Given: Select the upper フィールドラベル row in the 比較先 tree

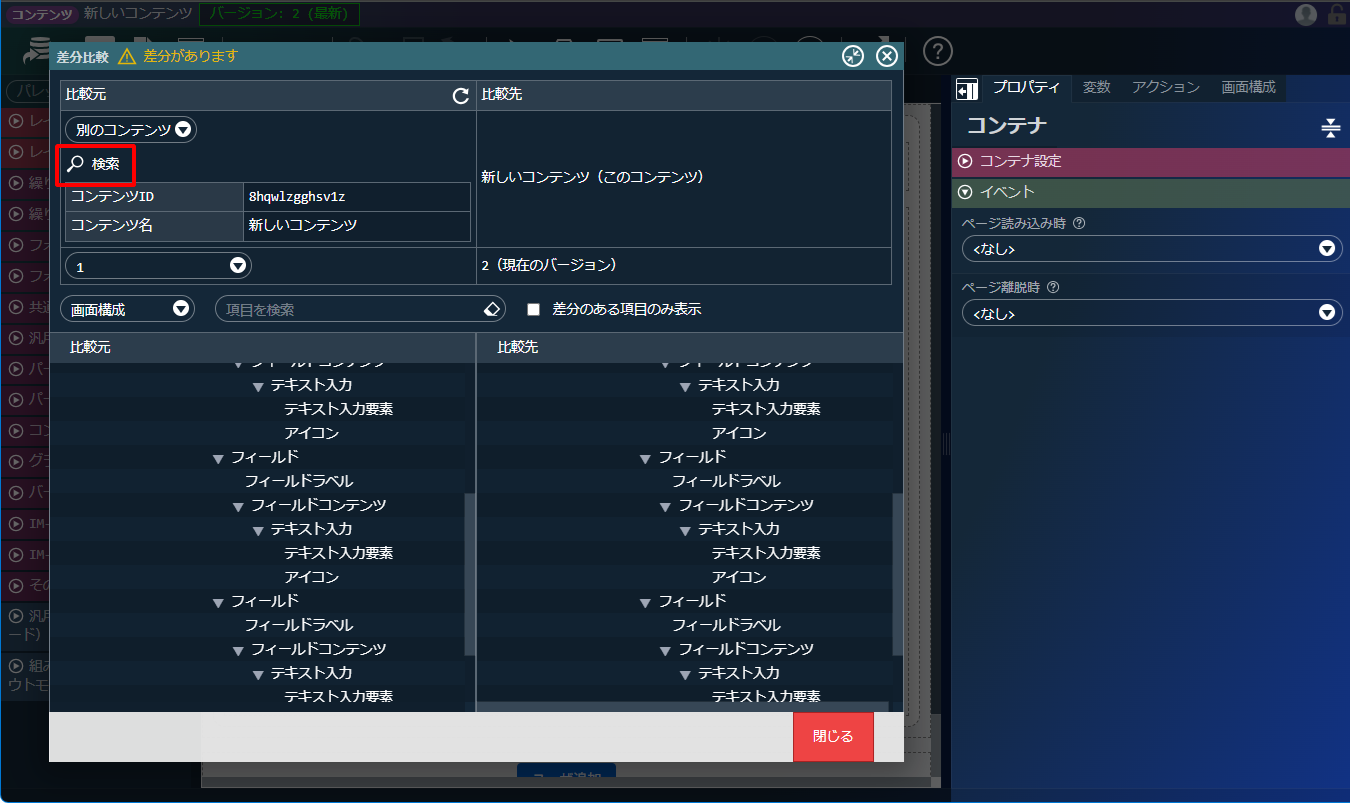Looking at the screenshot, I should pos(726,481).
